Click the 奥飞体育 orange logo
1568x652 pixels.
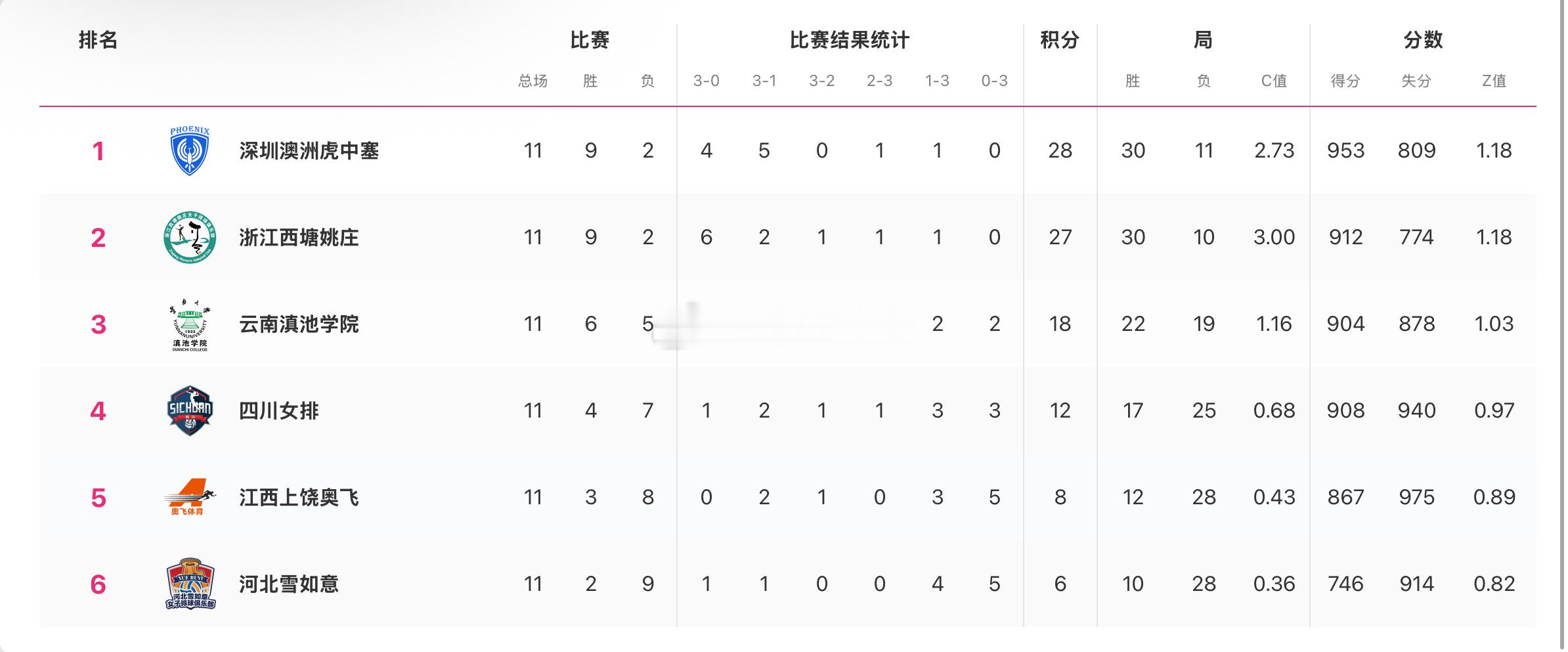pos(190,497)
